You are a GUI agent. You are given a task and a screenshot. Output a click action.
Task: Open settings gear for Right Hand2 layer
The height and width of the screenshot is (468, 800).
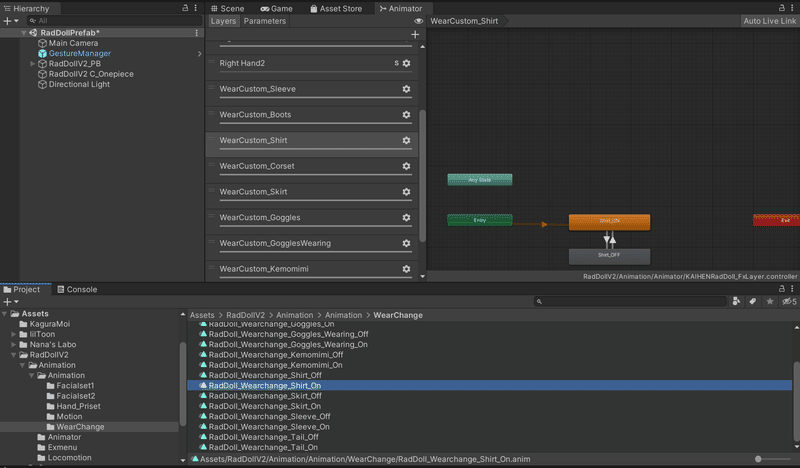pyautogui.click(x=406, y=63)
